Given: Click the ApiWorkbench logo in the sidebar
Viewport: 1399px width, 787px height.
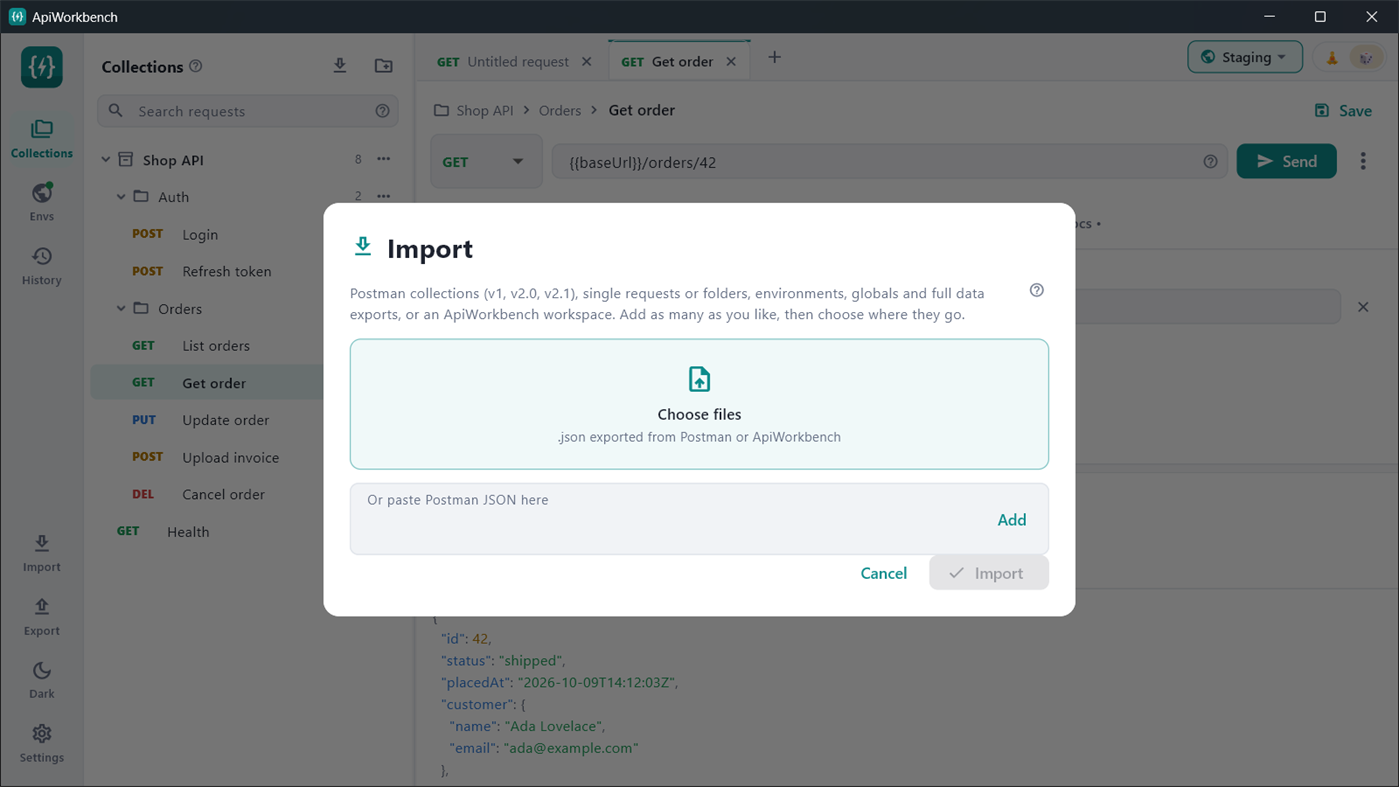Looking at the screenshot, I should pyautogui.click(x=42, y=67).
